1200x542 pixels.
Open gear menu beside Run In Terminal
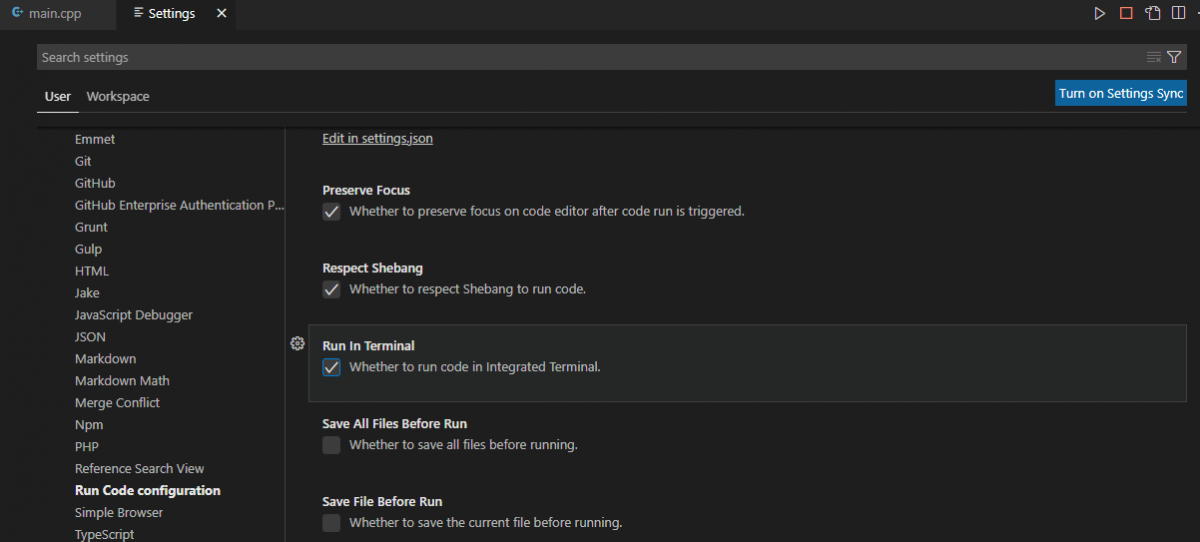297,344
